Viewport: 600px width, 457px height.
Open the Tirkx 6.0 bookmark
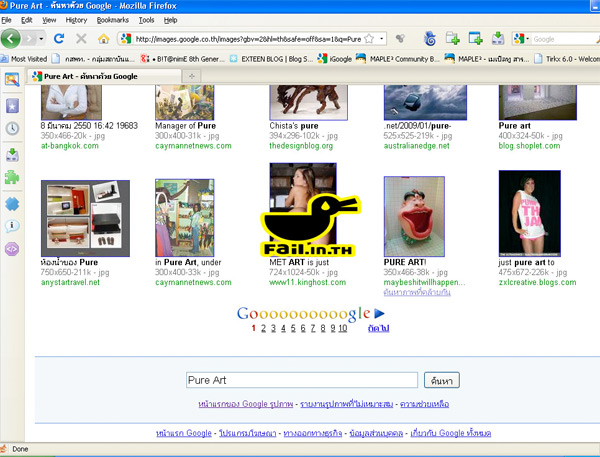(x=567, y=59)
